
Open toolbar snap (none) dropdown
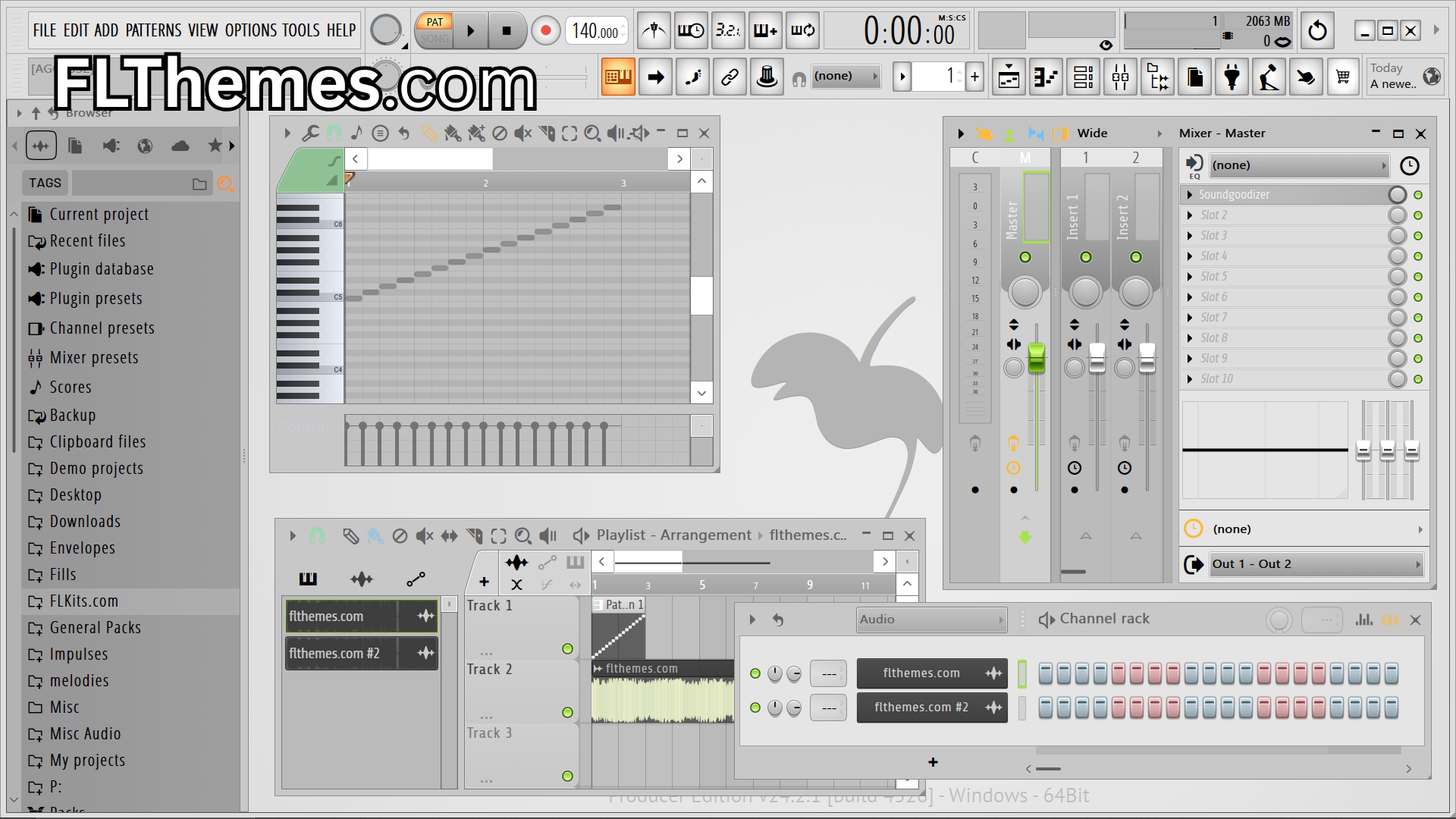pos(845,77)
